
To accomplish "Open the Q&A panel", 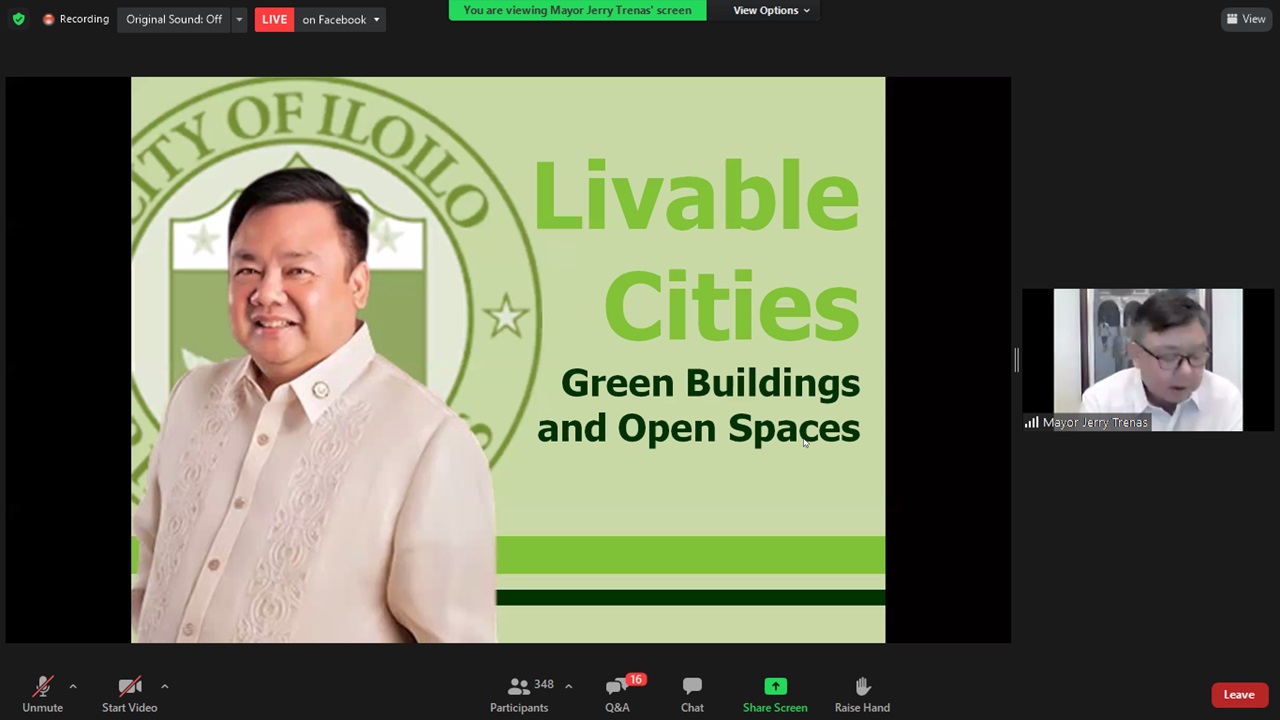I will click(617, 694).
